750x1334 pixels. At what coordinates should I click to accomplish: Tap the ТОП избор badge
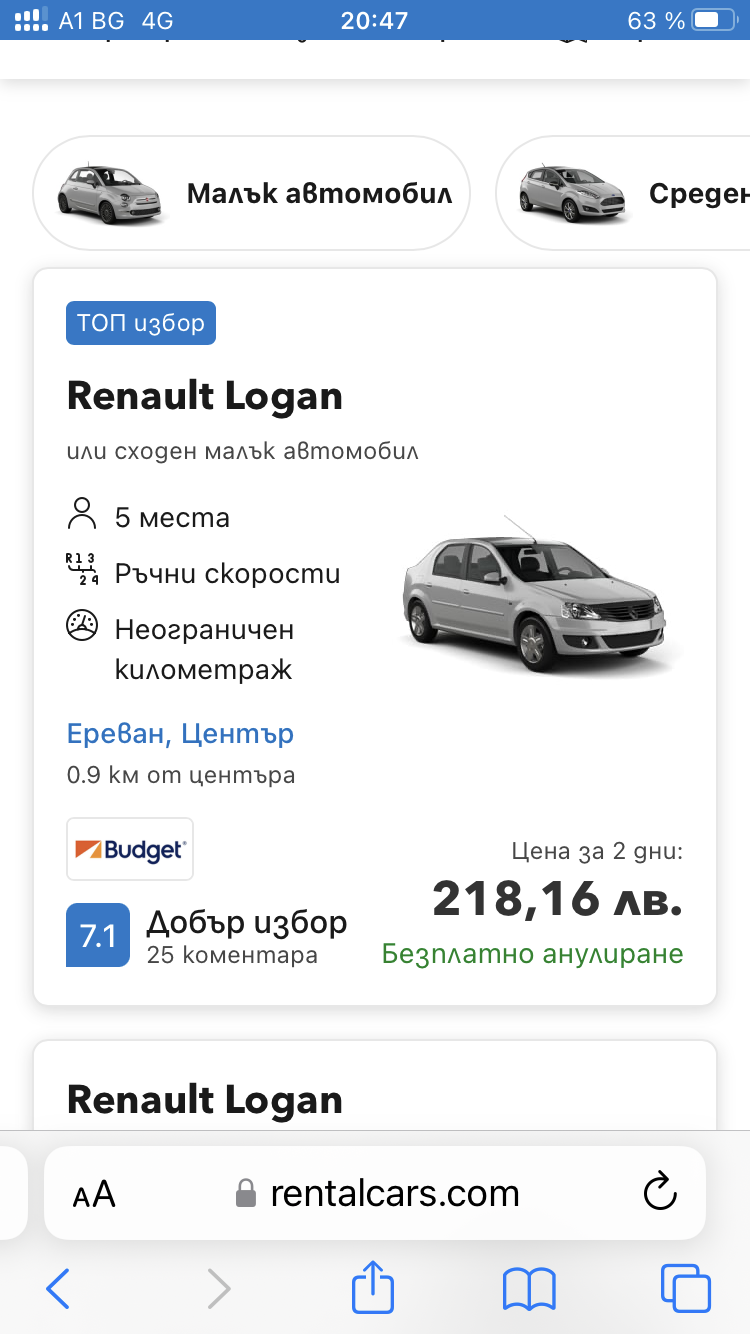click(141, 323)
